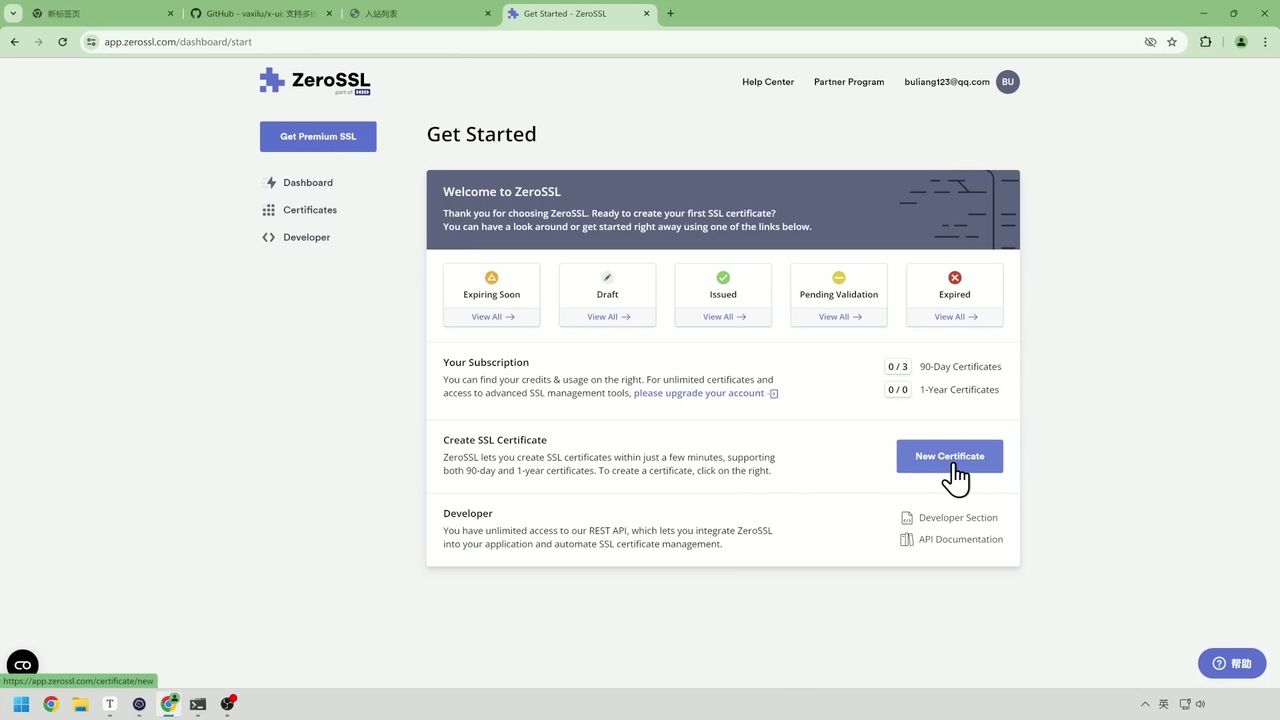Select Dashboard in the sidebar

(x=307, y=182)
